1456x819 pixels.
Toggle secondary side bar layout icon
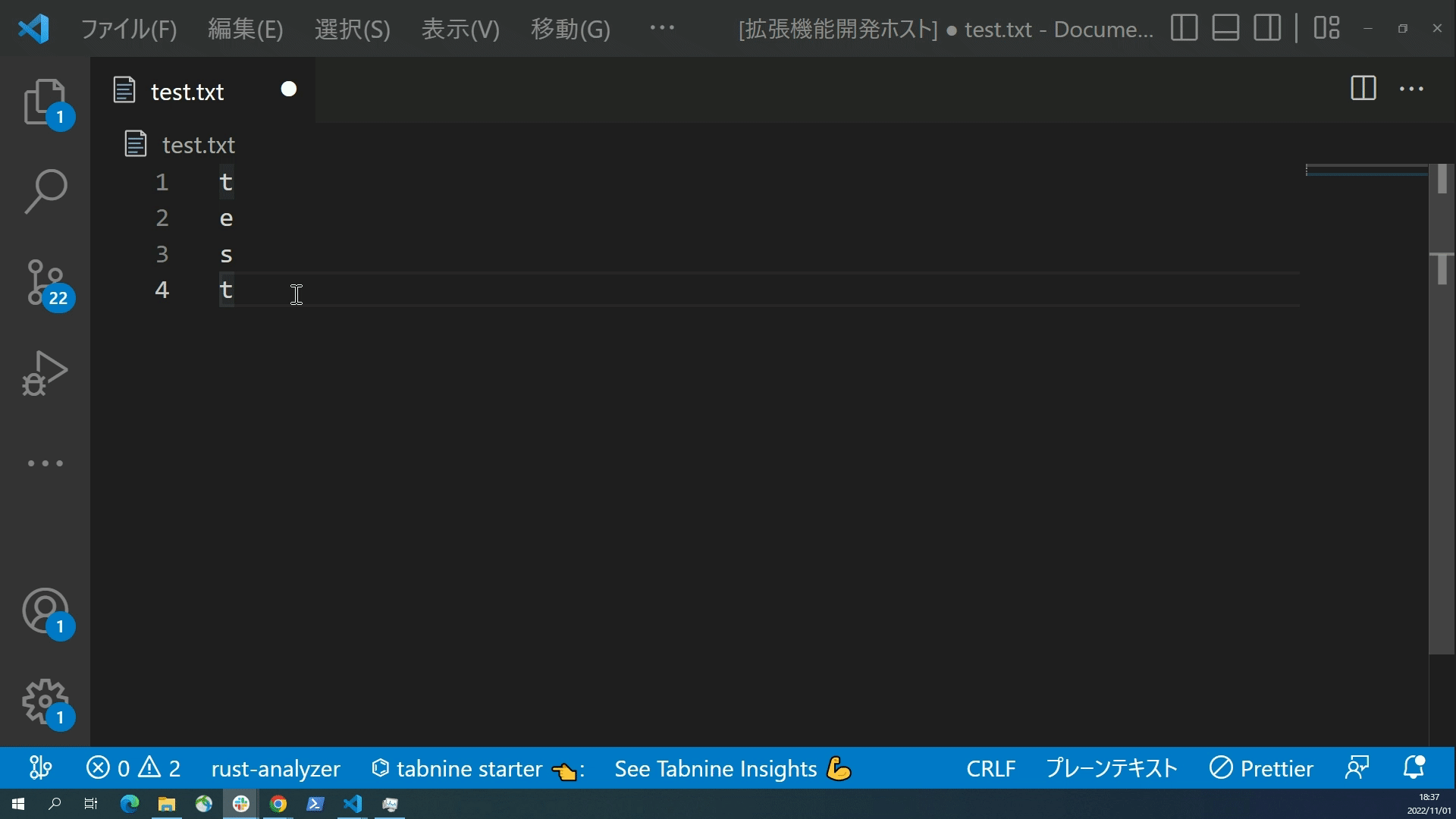[1267, 28]
